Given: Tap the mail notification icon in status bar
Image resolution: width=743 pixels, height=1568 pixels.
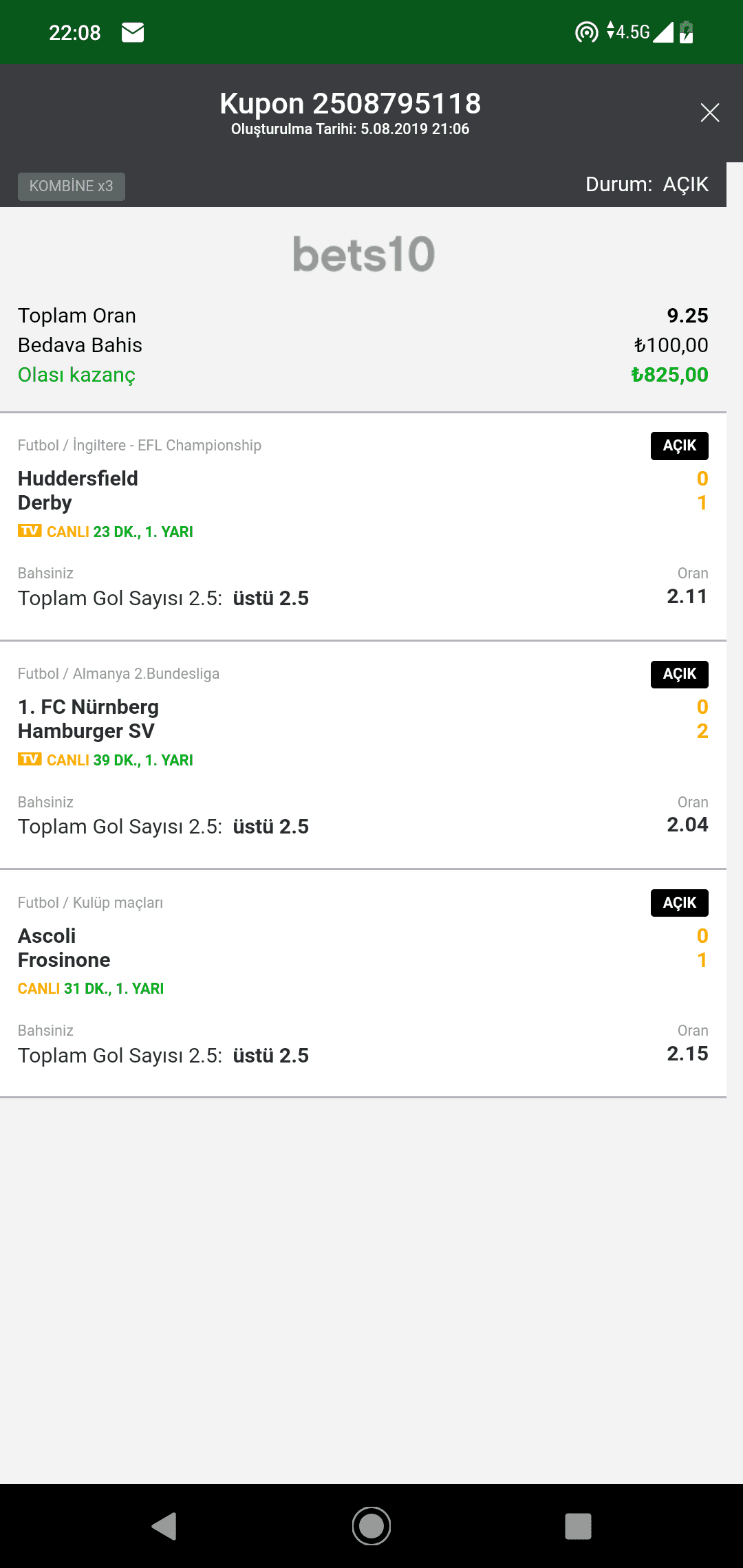Looking at the screenshot, I should click(x=133, y=32).
